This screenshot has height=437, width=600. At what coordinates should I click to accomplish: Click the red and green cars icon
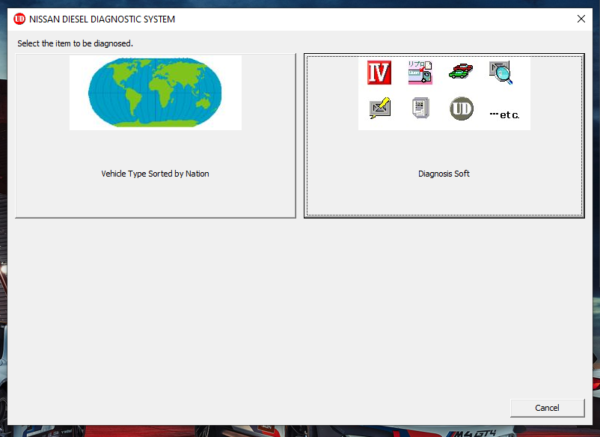[x=461, y=71]
